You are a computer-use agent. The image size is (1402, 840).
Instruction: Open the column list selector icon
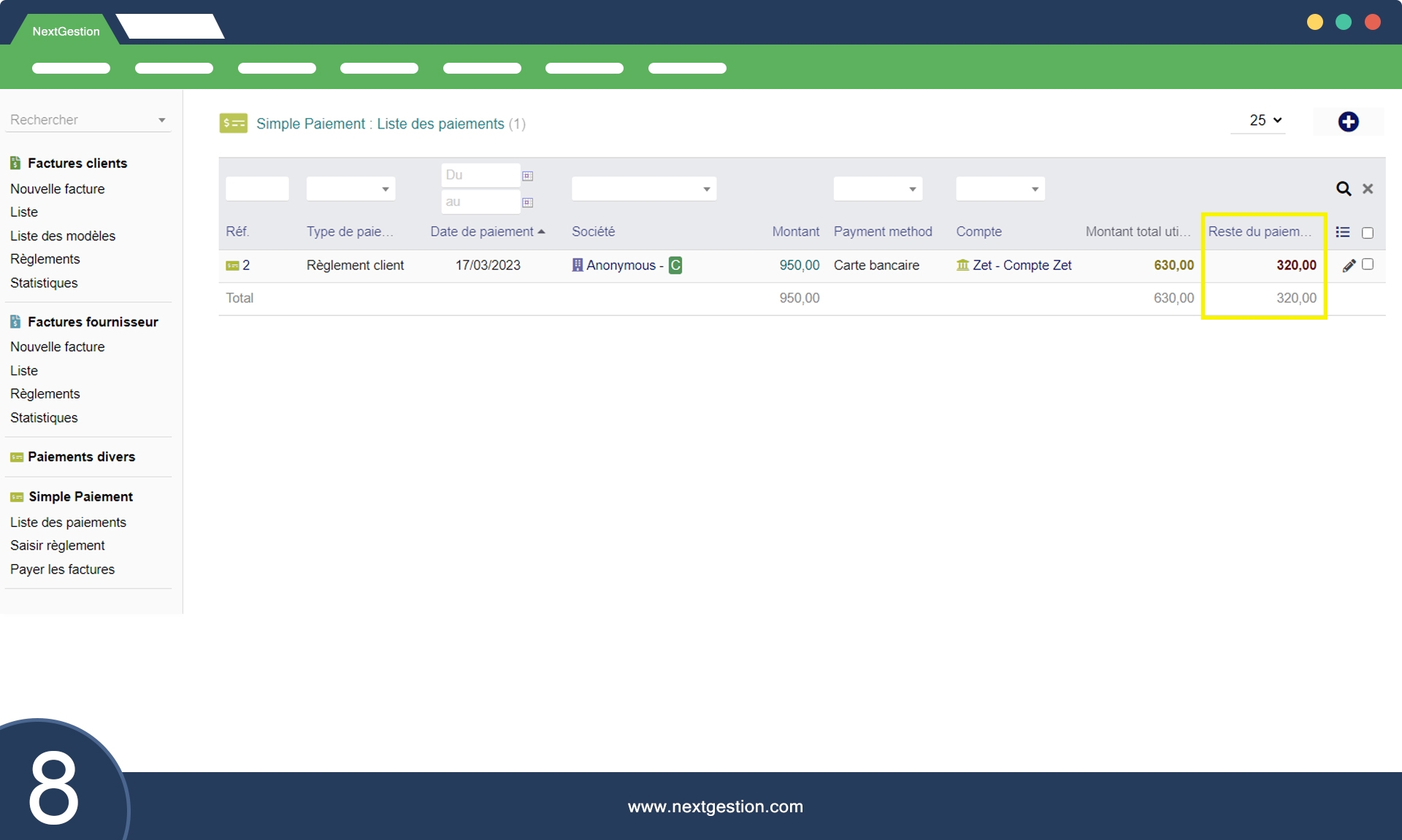(1342, 232)
